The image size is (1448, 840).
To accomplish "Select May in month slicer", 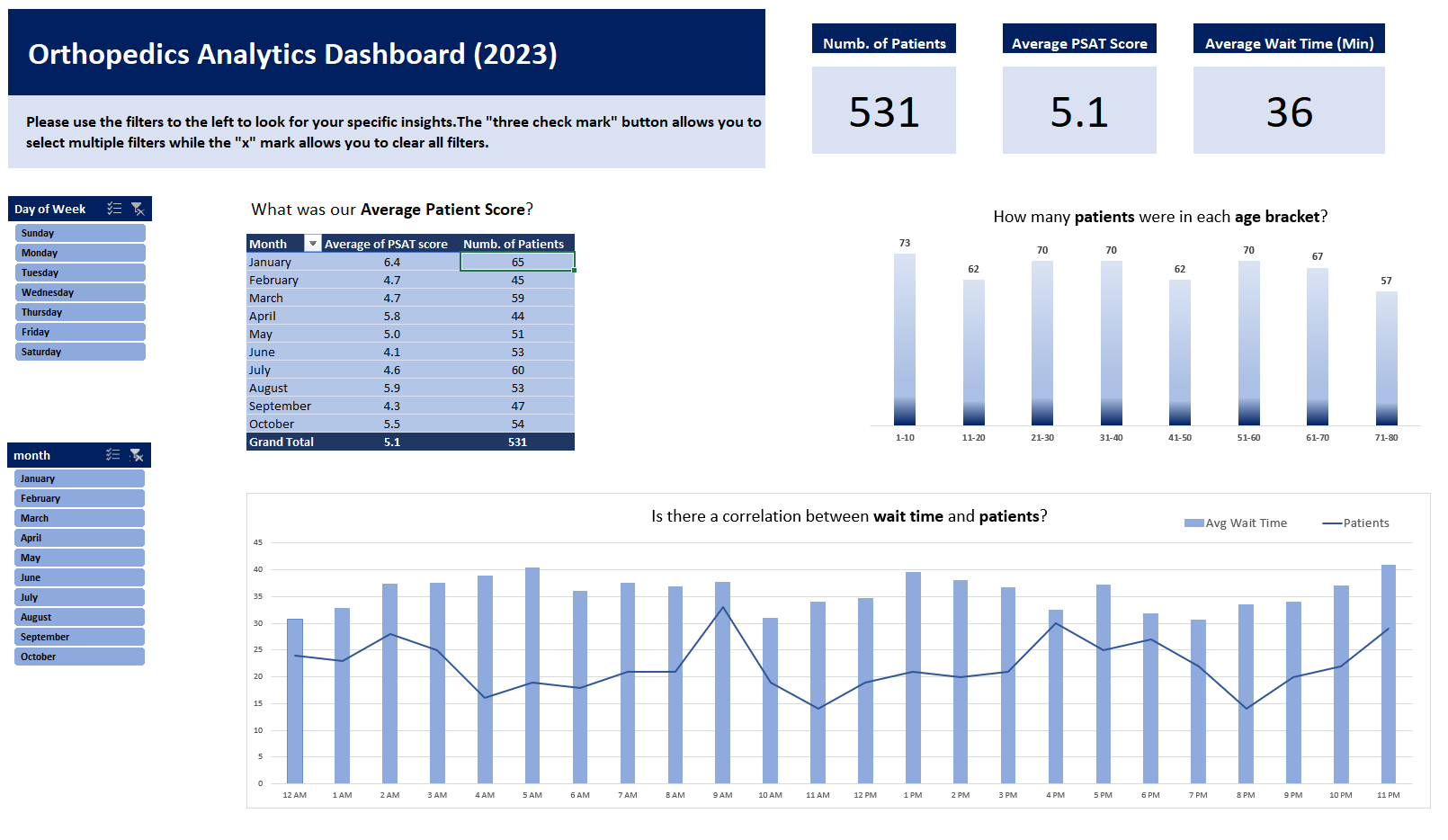I will coord(79,558).
